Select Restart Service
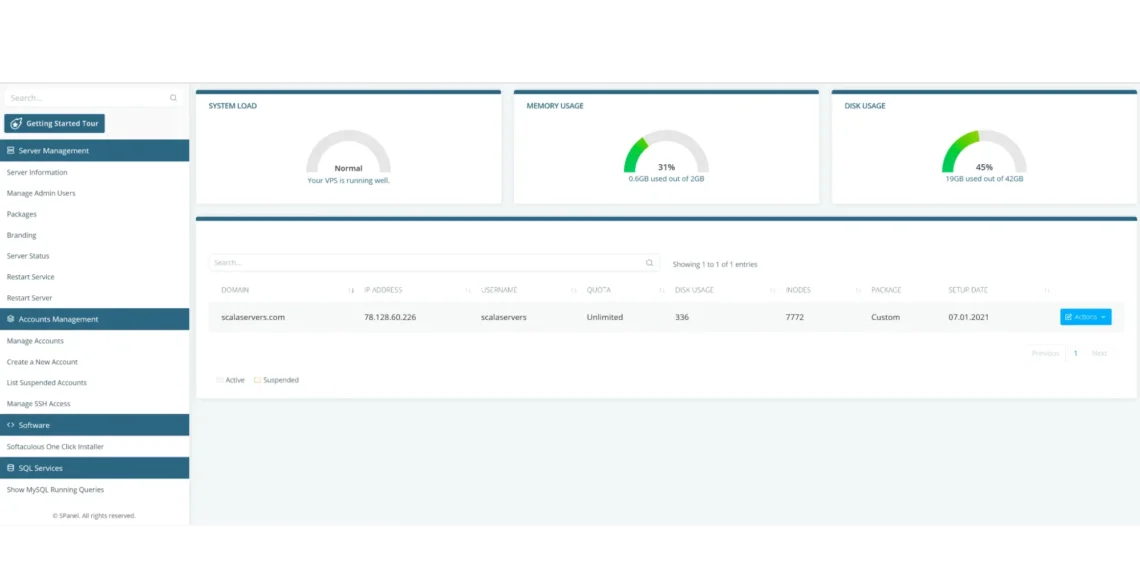The width and height of the screenshot is (1140, 570). 31,277
